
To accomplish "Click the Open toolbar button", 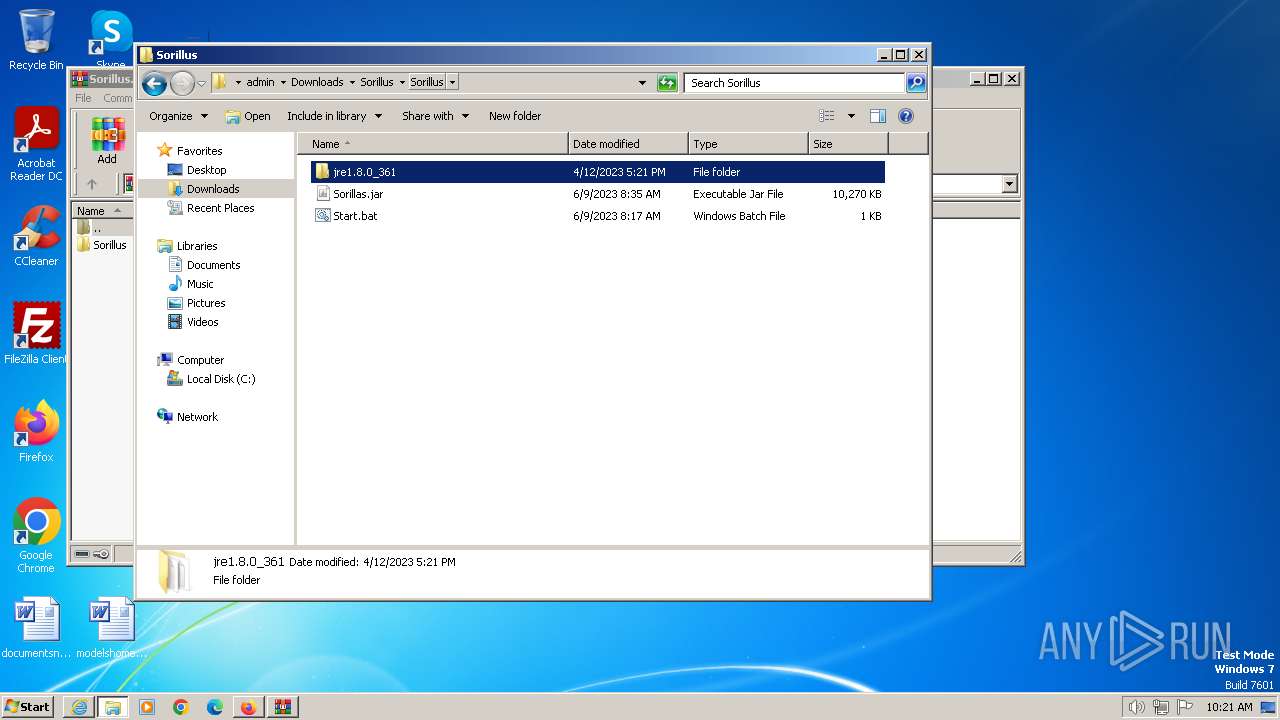I will [x=248, y=116].
